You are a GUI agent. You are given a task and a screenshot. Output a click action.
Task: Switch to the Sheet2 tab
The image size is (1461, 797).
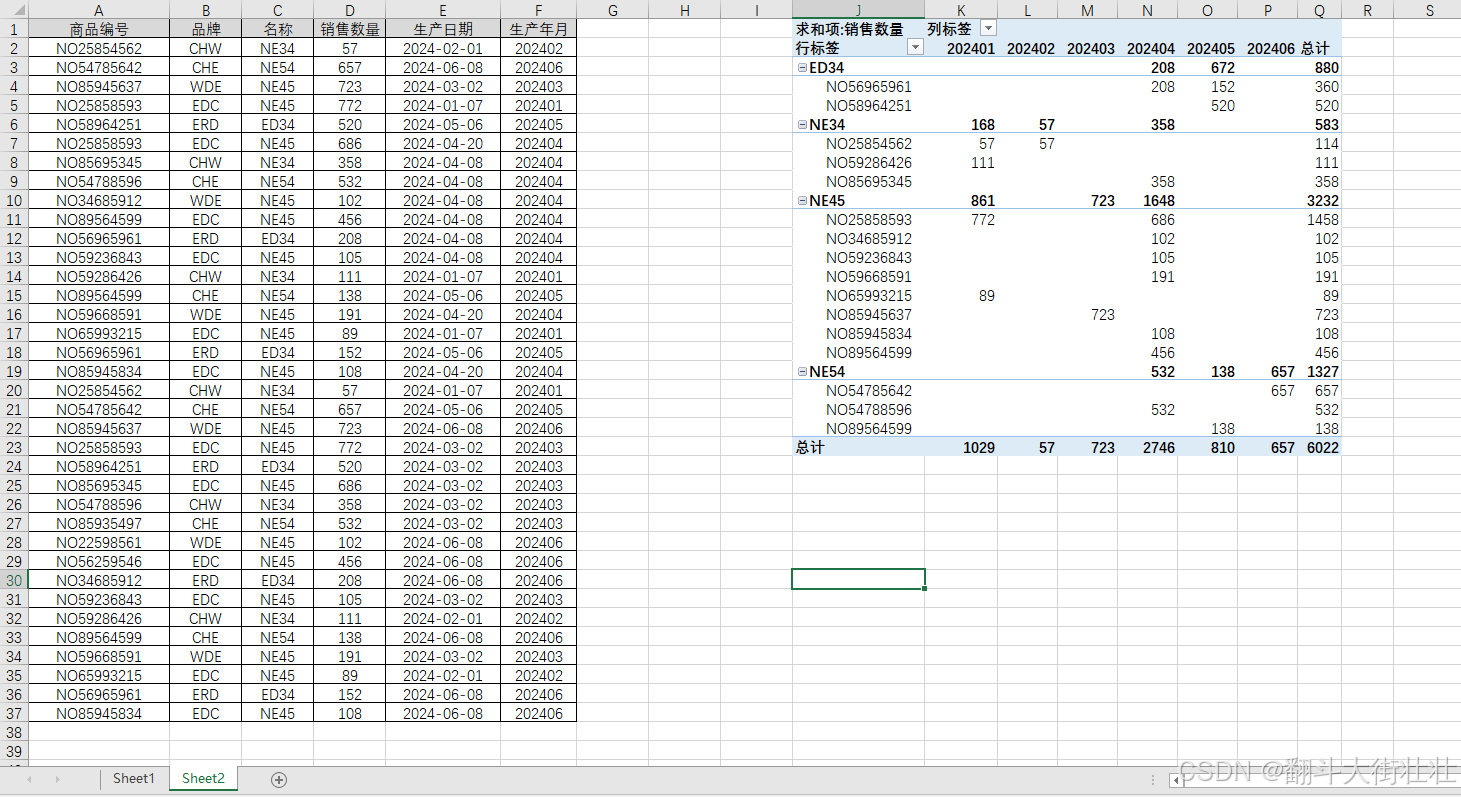pyautogui.click(x=203, y=779)
